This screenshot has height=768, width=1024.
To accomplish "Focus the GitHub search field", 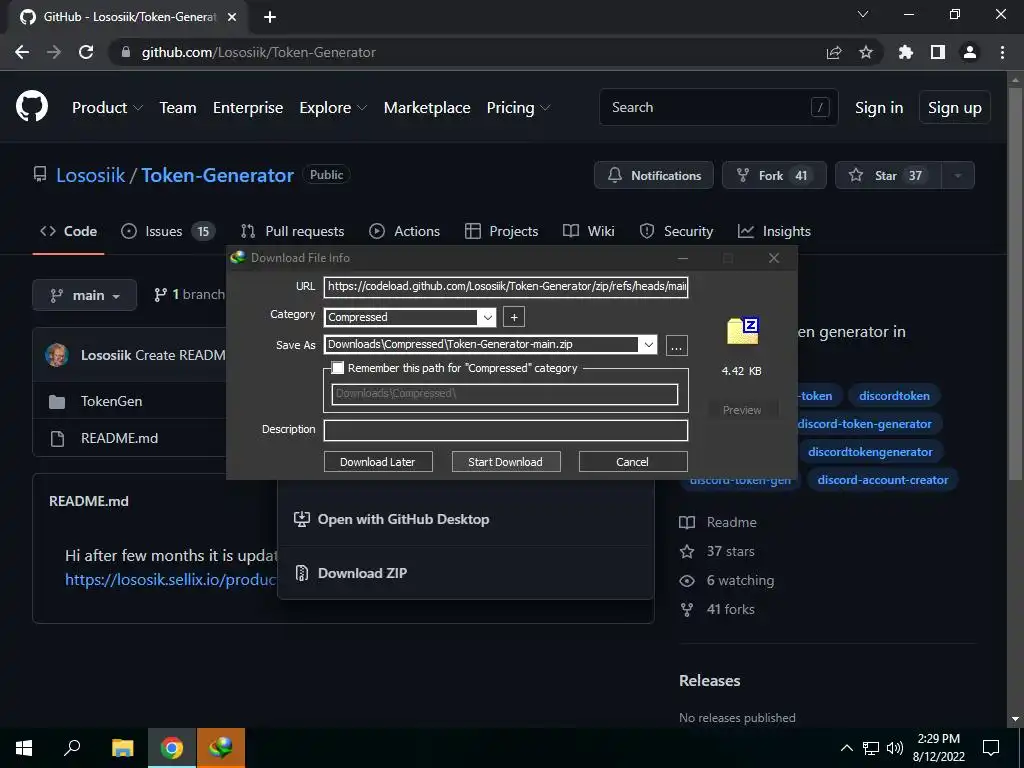I will click(718, 107).
